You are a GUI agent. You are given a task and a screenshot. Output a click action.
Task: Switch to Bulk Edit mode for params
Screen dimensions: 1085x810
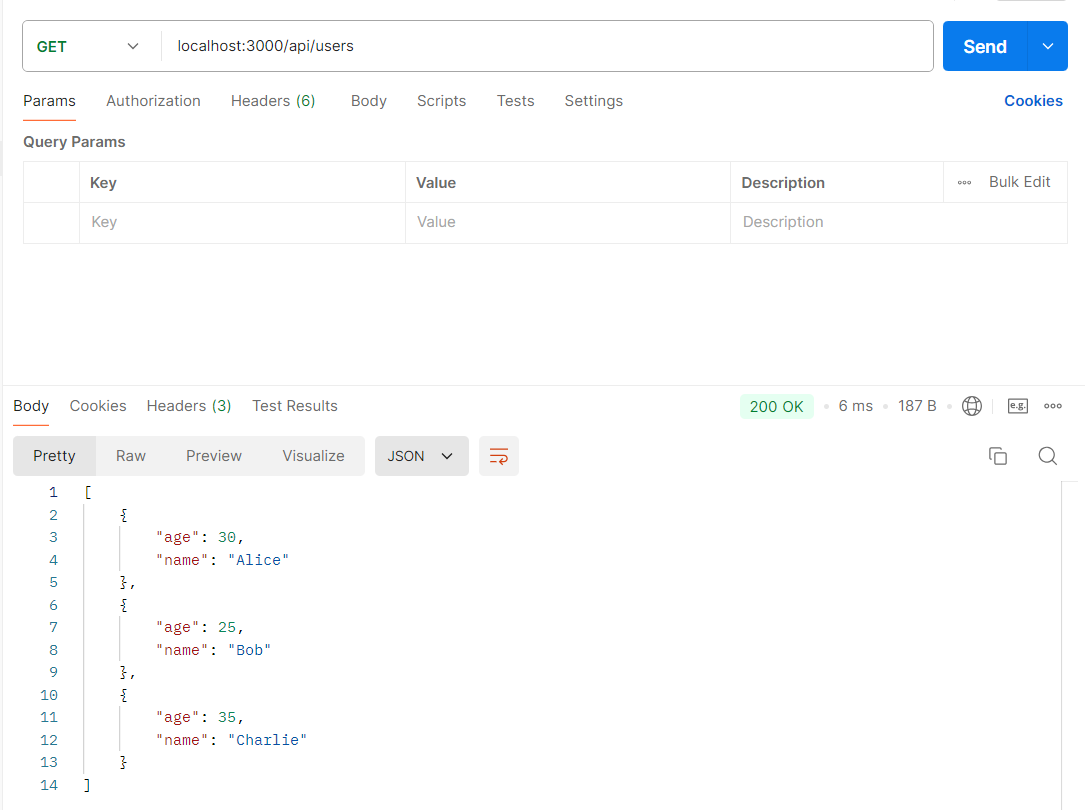(x=1019, y=182)
